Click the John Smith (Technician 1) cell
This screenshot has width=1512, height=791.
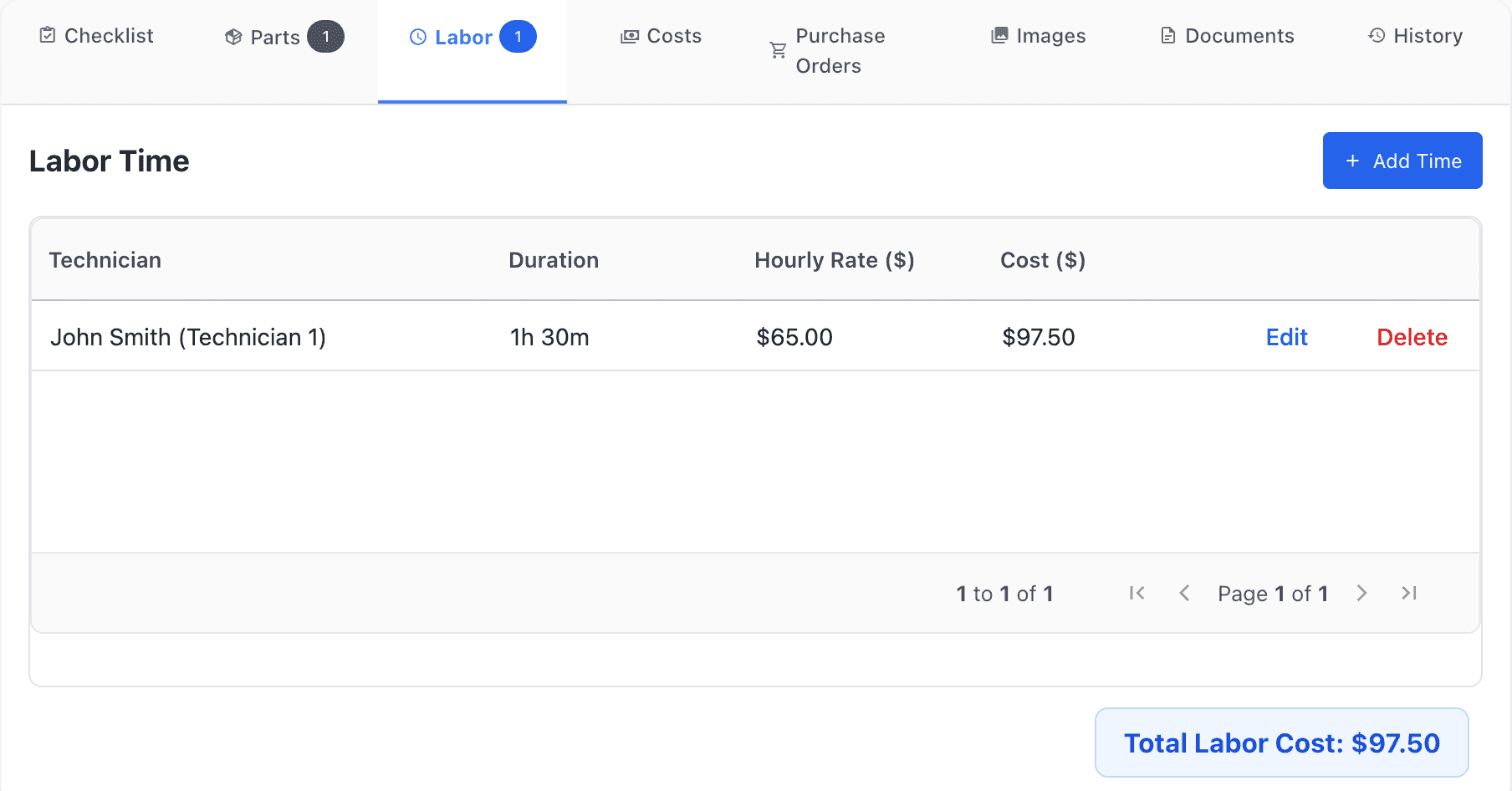pos(188,338)
